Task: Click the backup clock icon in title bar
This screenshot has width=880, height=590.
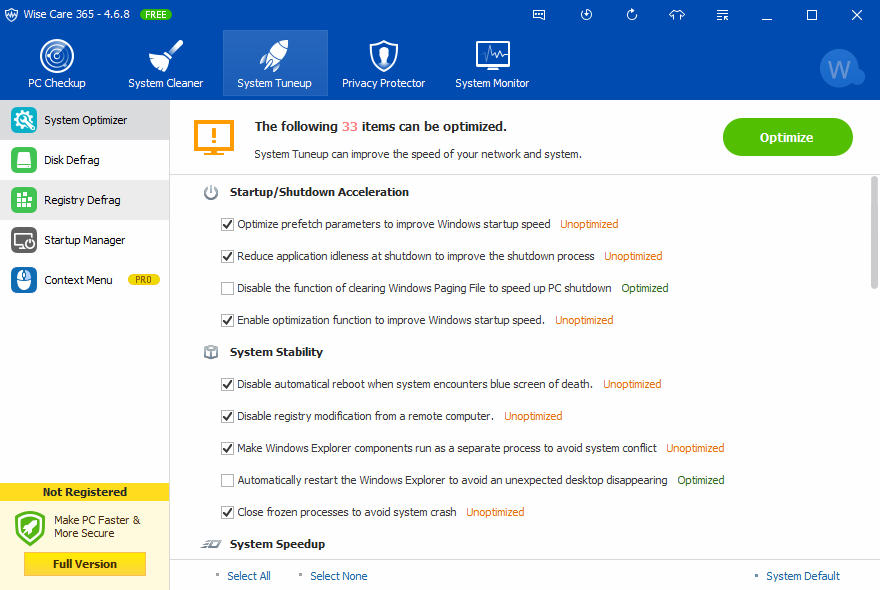Action: (586, 15)
